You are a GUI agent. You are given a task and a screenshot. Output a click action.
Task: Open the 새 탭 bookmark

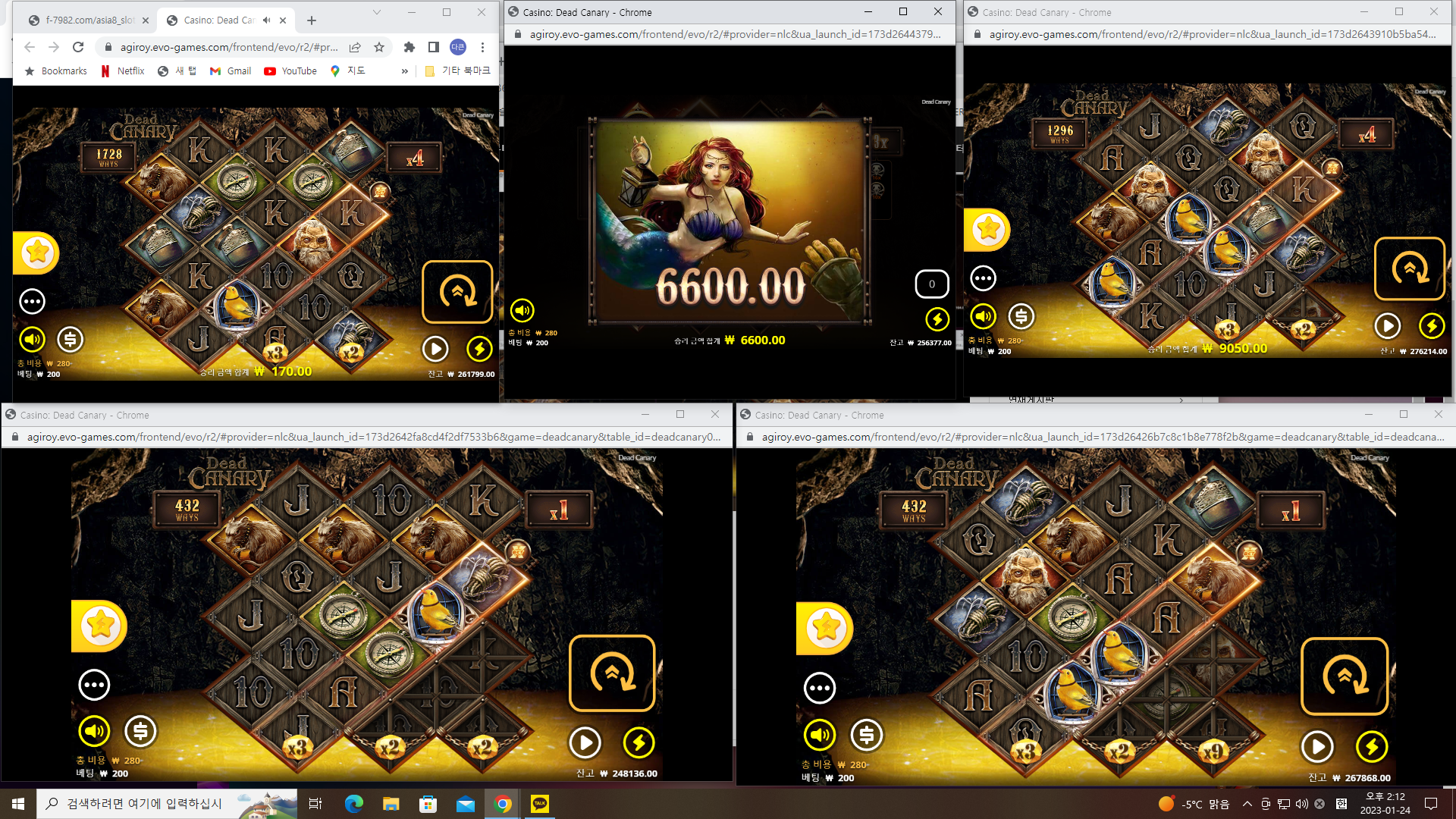click(177, 71)
